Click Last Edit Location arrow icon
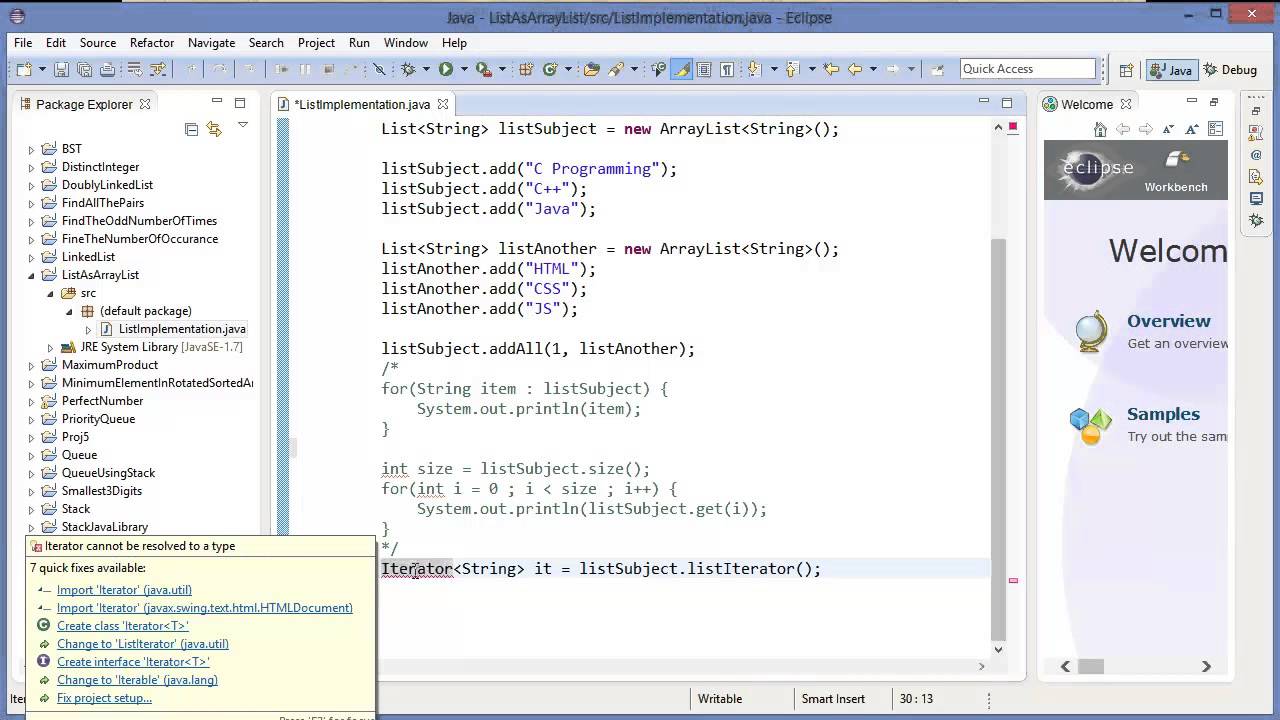Screen dimensions: 1280x720 831,69
